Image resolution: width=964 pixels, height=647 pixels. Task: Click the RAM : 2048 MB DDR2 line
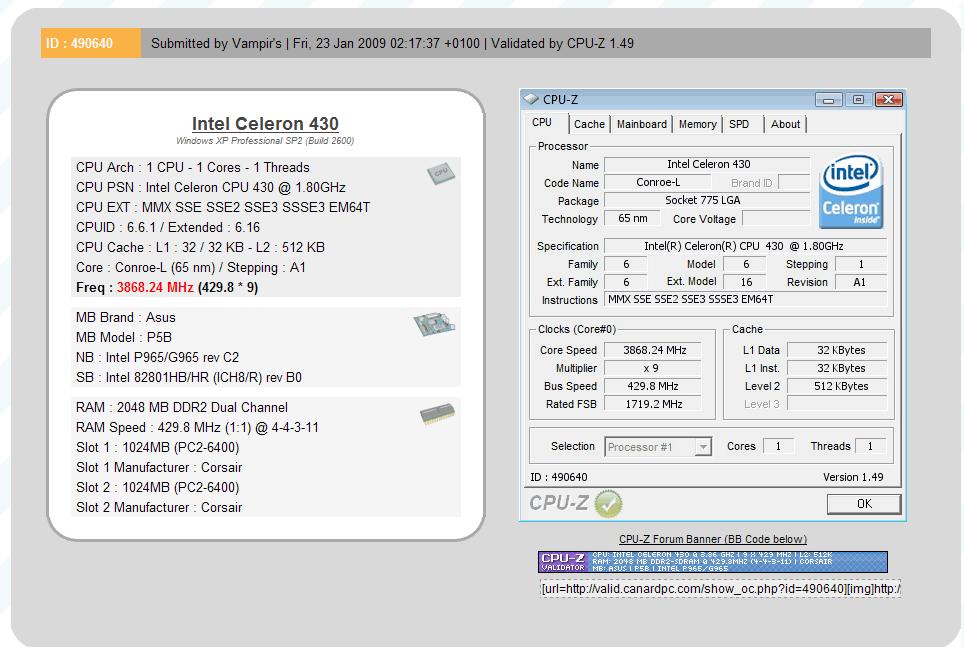coord(182,407)
